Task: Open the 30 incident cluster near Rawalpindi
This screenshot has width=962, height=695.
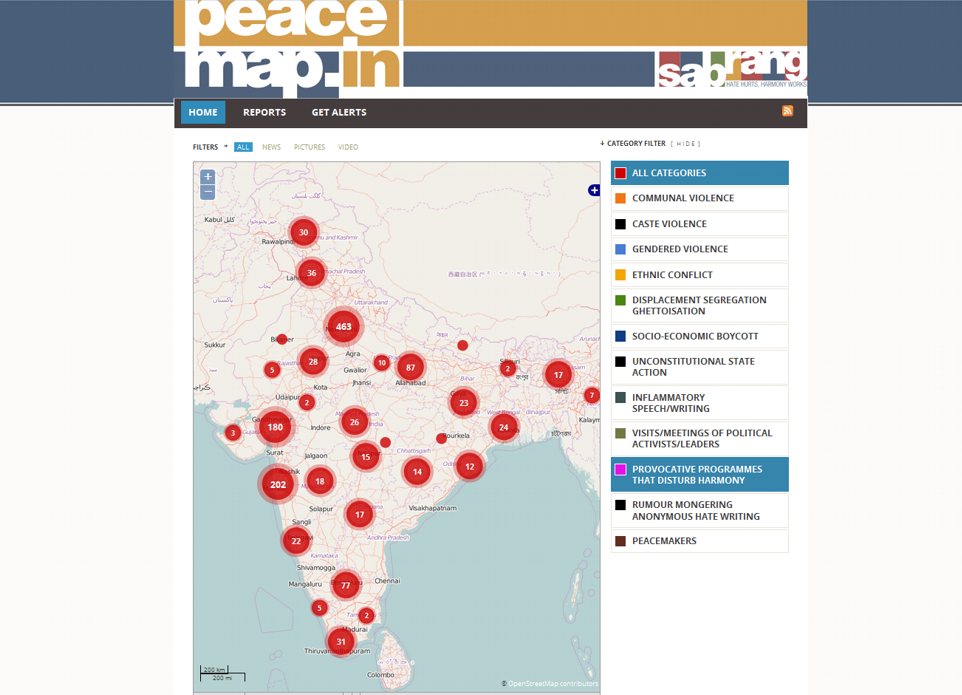Action: [x=304, y=232]
